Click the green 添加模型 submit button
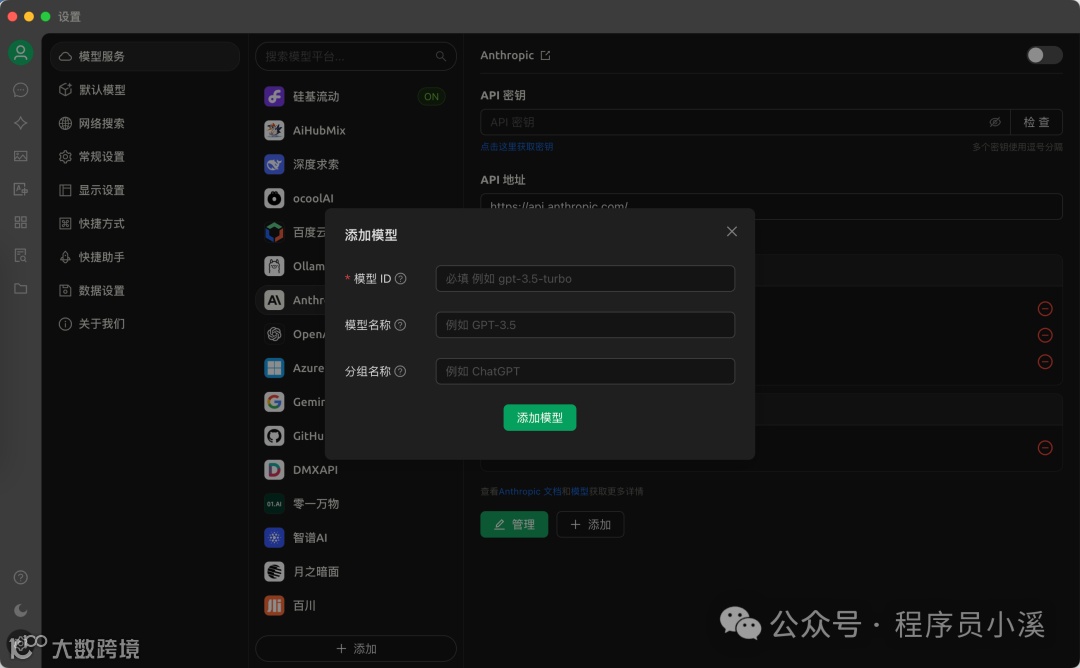 click(x=539, y=417)
